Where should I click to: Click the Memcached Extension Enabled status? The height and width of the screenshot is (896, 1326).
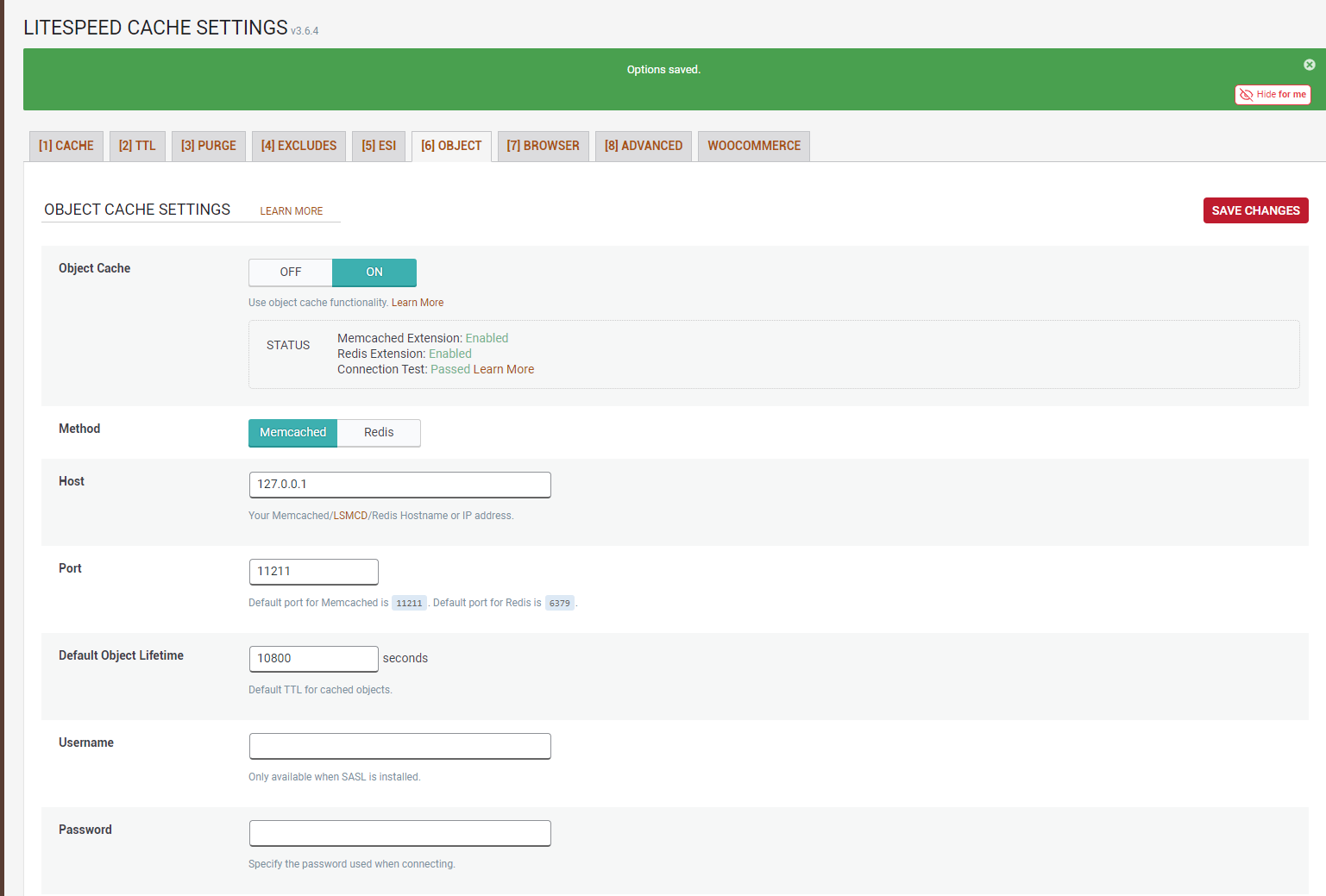(487, 338)
